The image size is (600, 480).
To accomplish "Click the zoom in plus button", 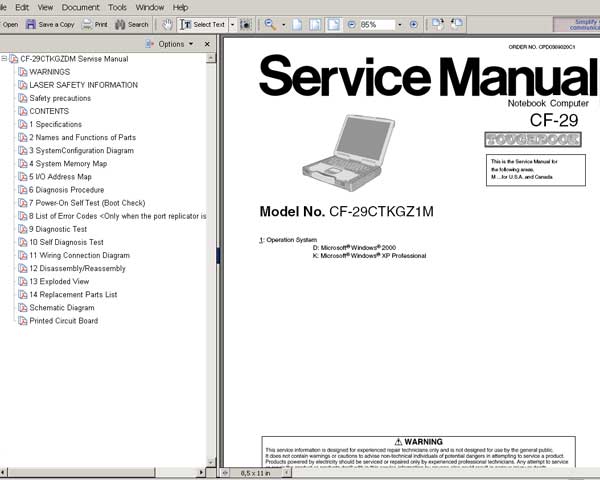I will coord(413,24).
